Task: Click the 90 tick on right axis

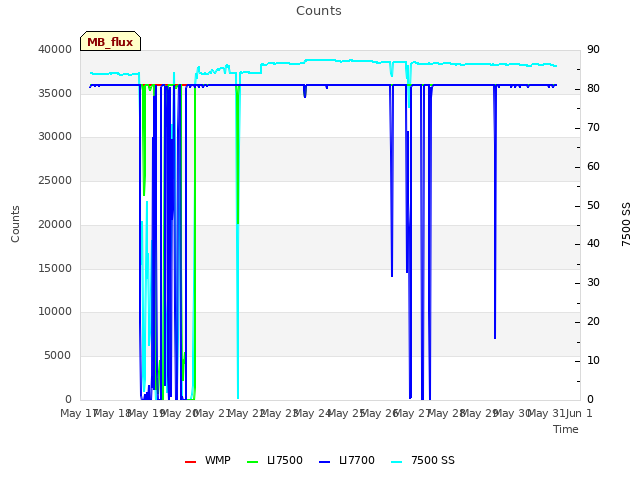Action: pyautogui.click(x=593, y=49)
